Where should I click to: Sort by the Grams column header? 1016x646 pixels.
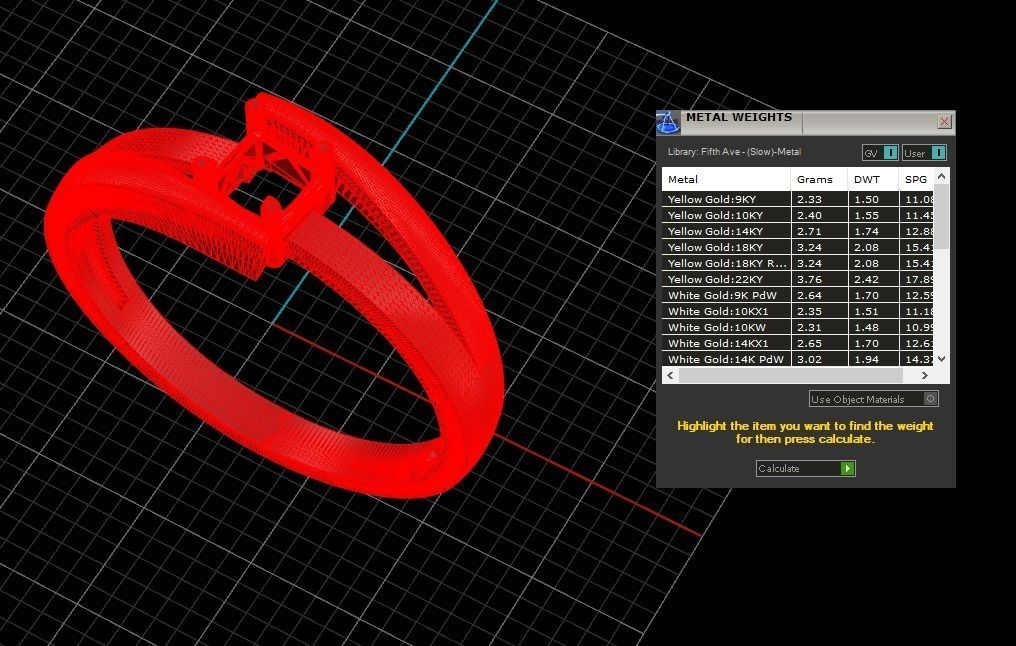click(x=819, y=179)
